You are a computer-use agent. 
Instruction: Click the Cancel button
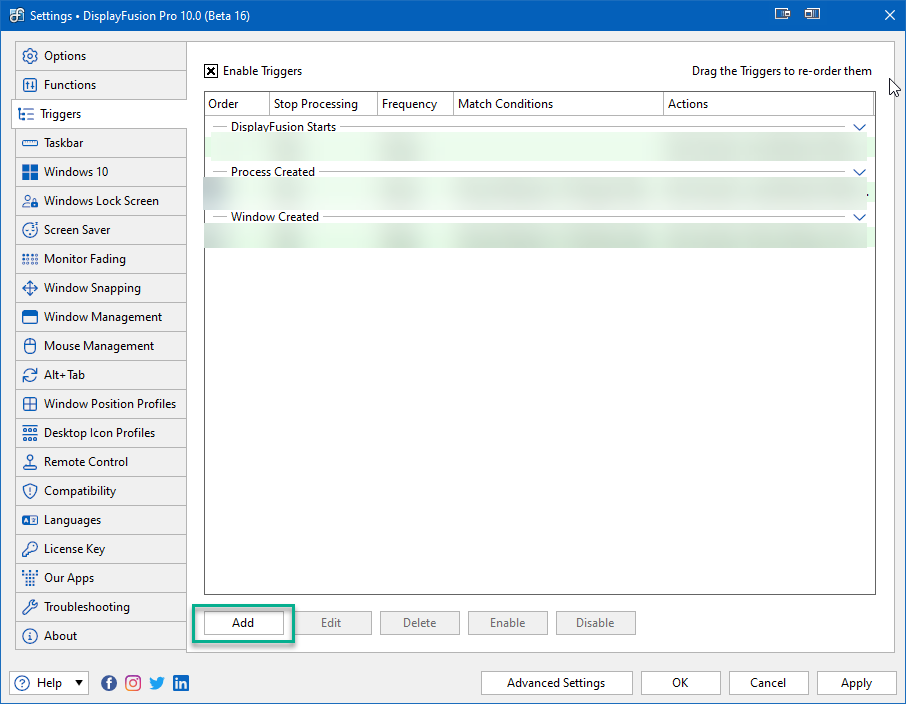pos(768,683)
